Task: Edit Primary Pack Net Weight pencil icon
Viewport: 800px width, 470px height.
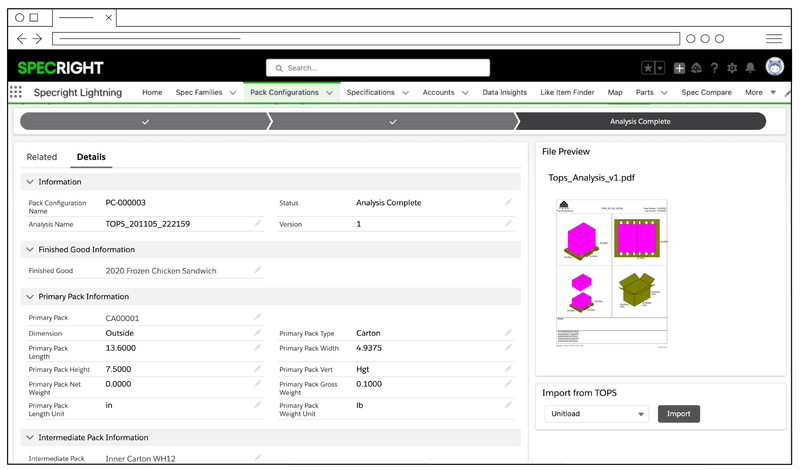Action: [258, 383]
